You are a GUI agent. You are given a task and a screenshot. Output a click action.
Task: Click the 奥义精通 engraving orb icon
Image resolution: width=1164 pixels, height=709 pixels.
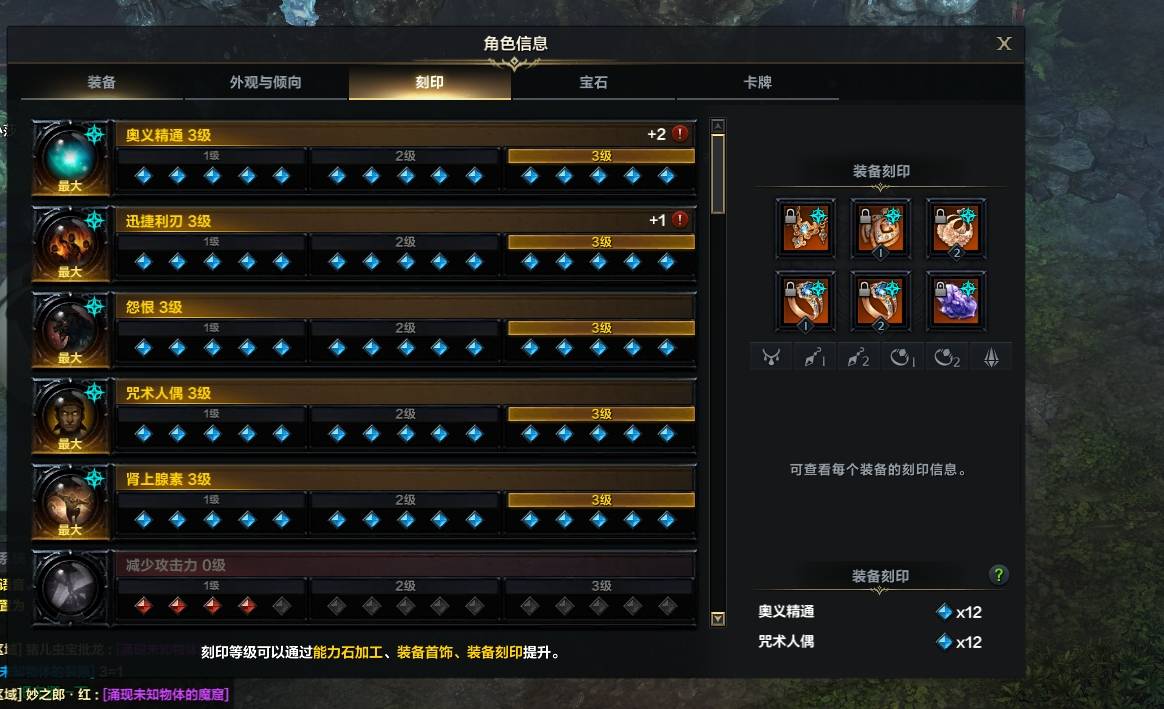click(71, 157)
